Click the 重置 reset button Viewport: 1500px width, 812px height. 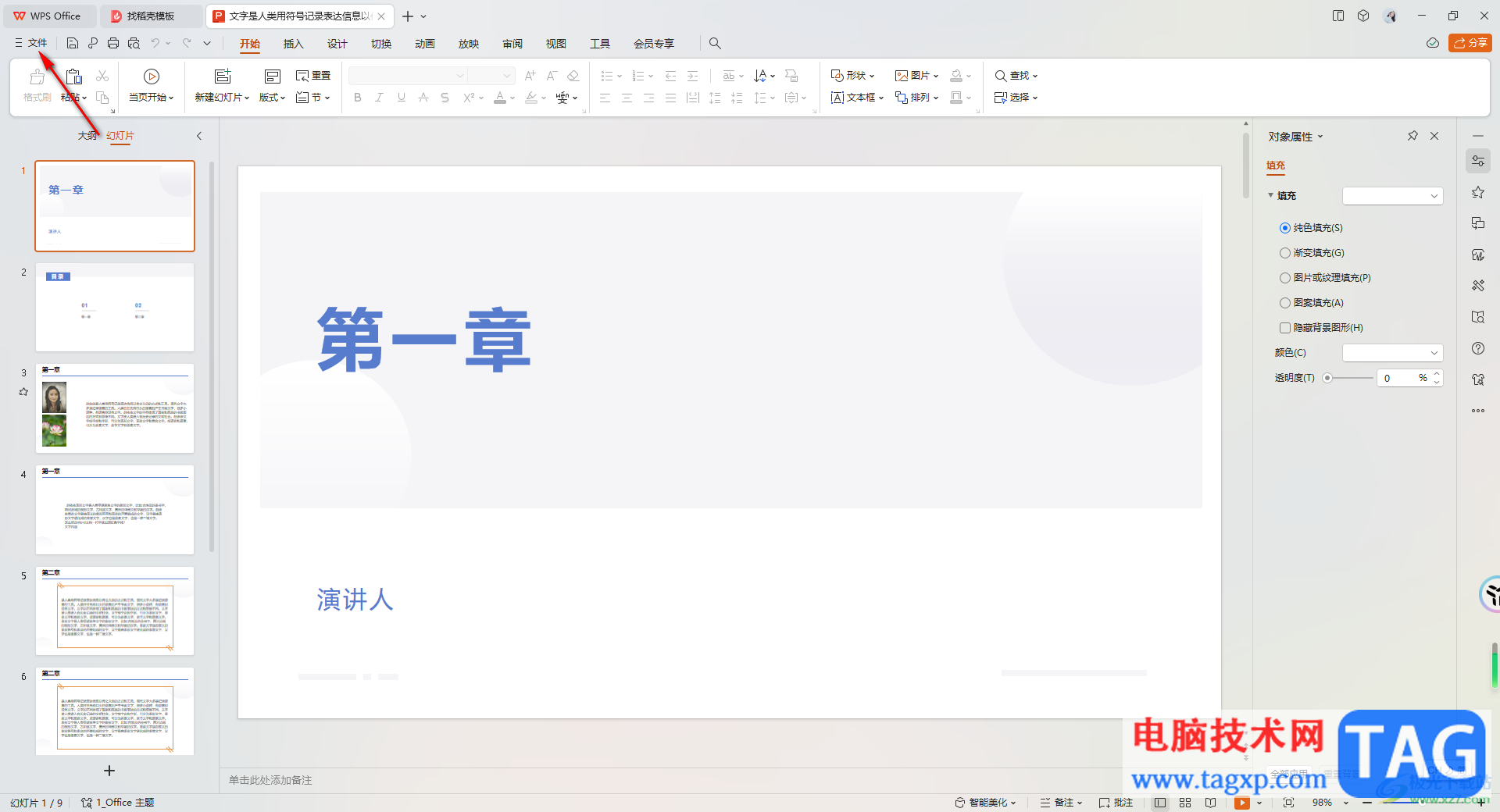click(x=313, y=76)
